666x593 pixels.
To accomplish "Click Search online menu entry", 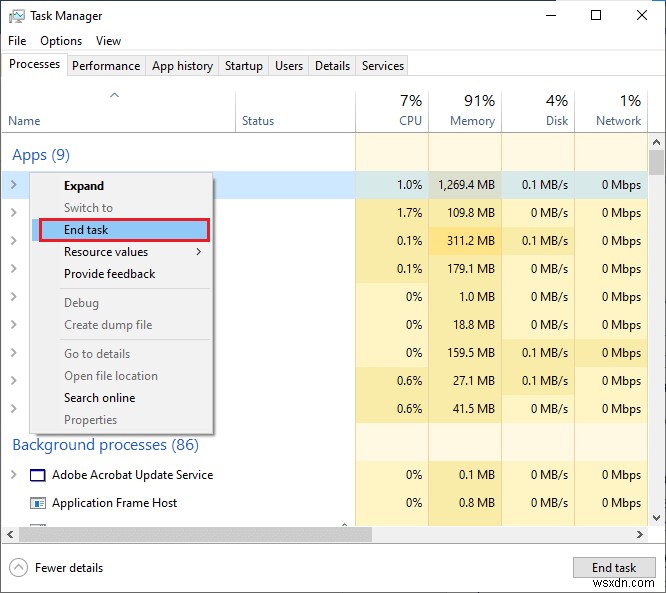I will coord(99,398).
